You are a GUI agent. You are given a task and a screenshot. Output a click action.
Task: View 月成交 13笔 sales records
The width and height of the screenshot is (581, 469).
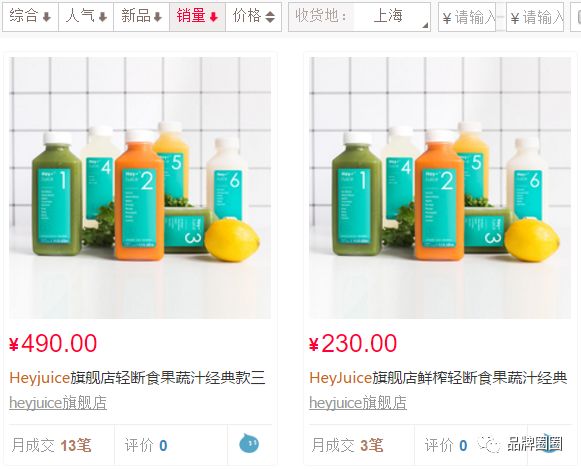tap(52, 445)
